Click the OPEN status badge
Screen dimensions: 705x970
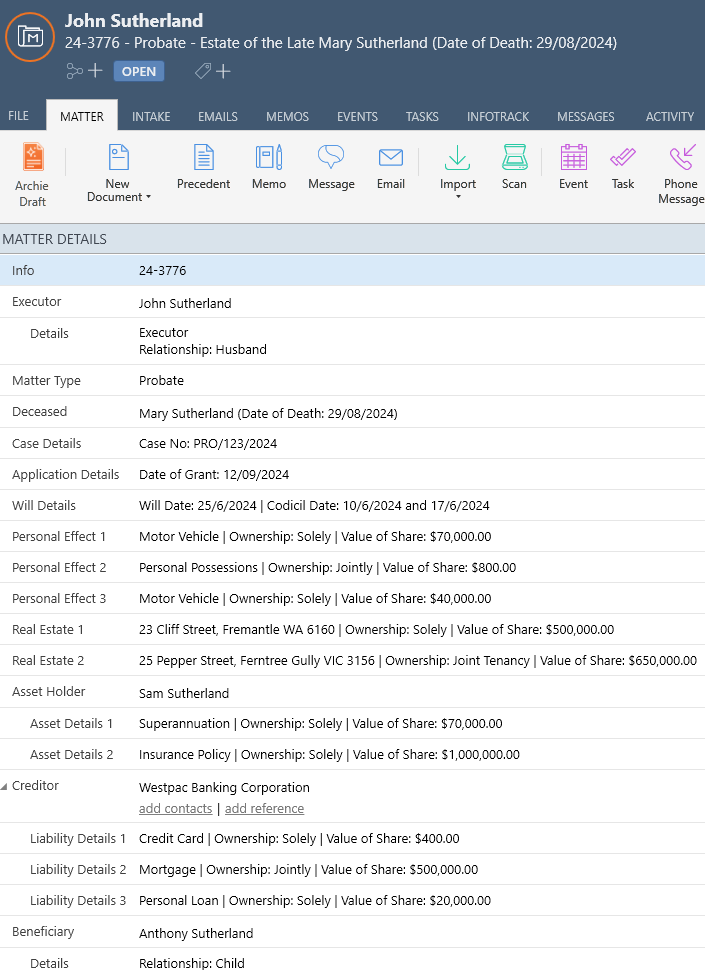(139, 71)
